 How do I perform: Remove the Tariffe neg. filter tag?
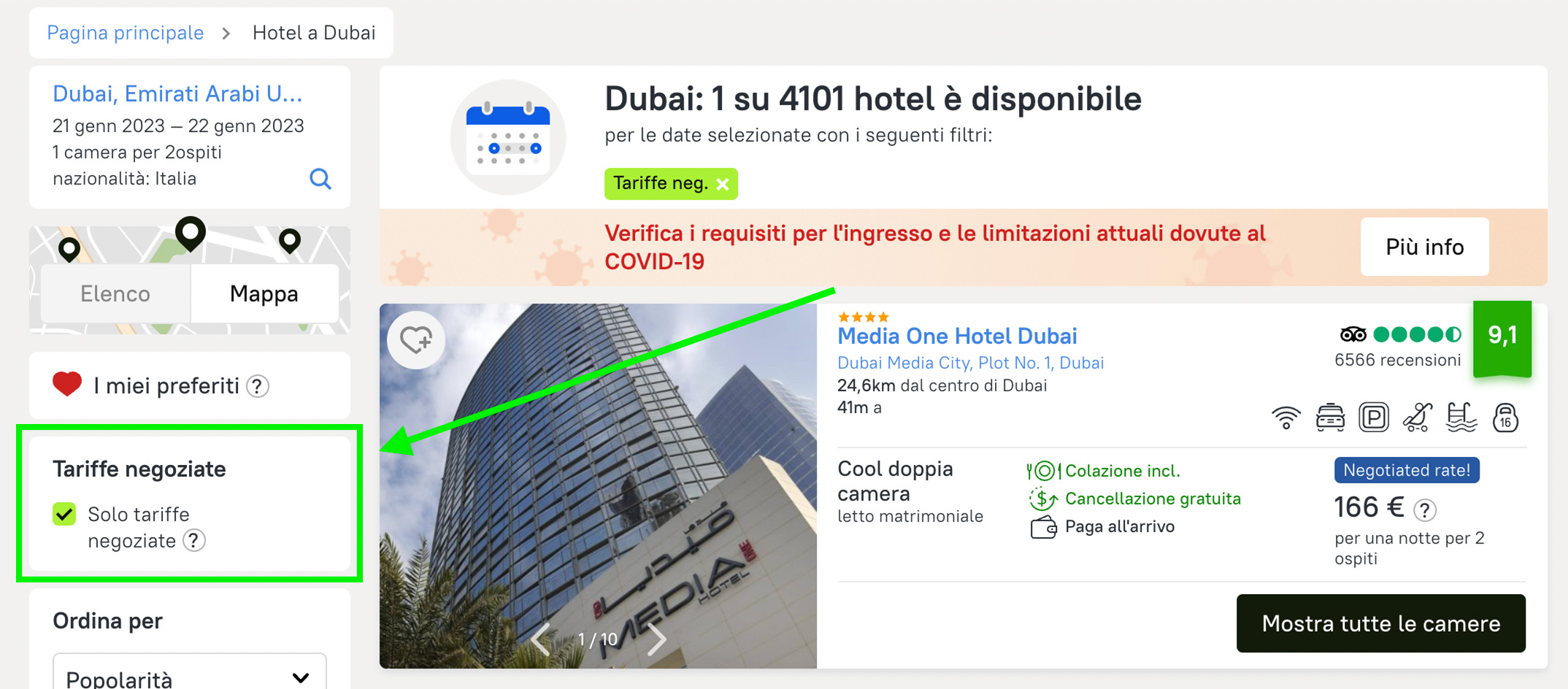723,184
